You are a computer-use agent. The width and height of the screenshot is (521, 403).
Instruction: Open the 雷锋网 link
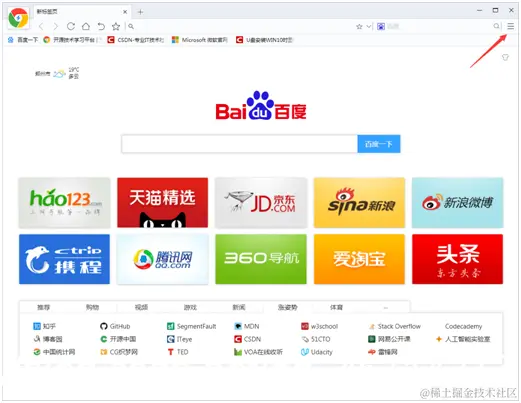click(x=383, y=352)
